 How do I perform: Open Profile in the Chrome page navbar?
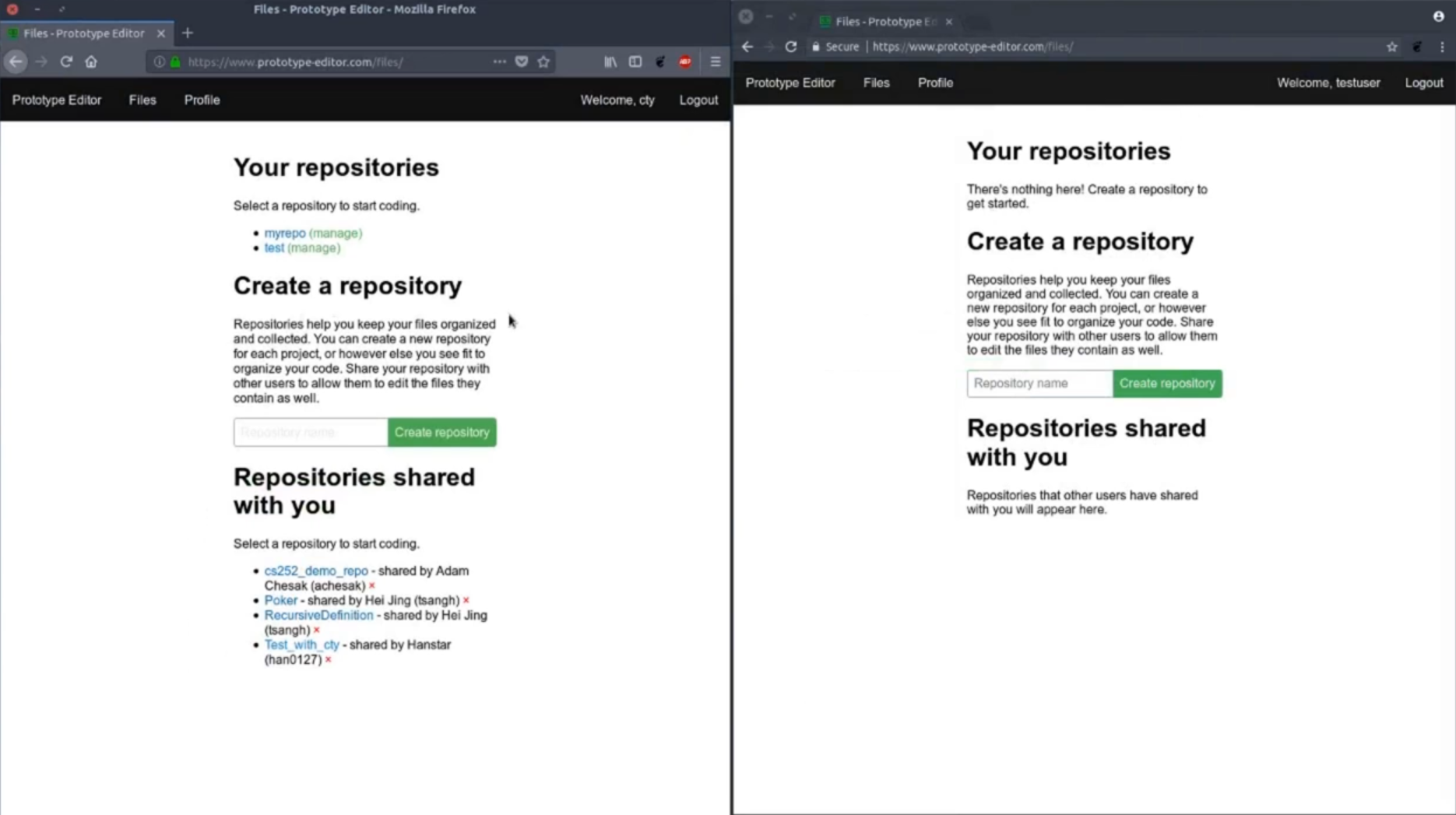[x=935, y=83]
